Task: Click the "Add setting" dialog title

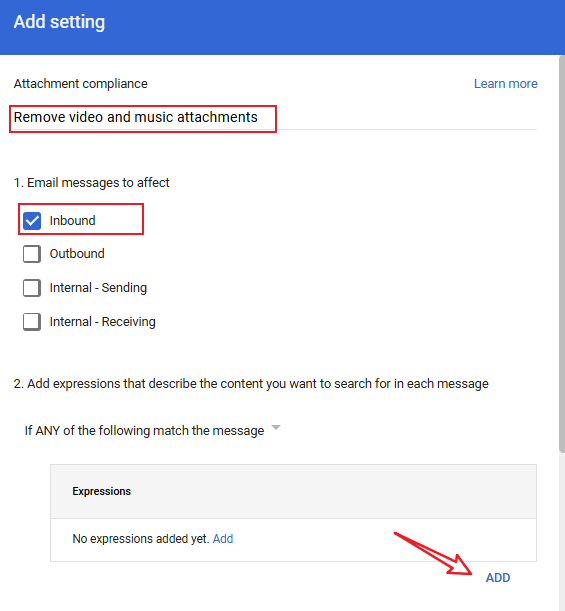Action: (59, 22)
